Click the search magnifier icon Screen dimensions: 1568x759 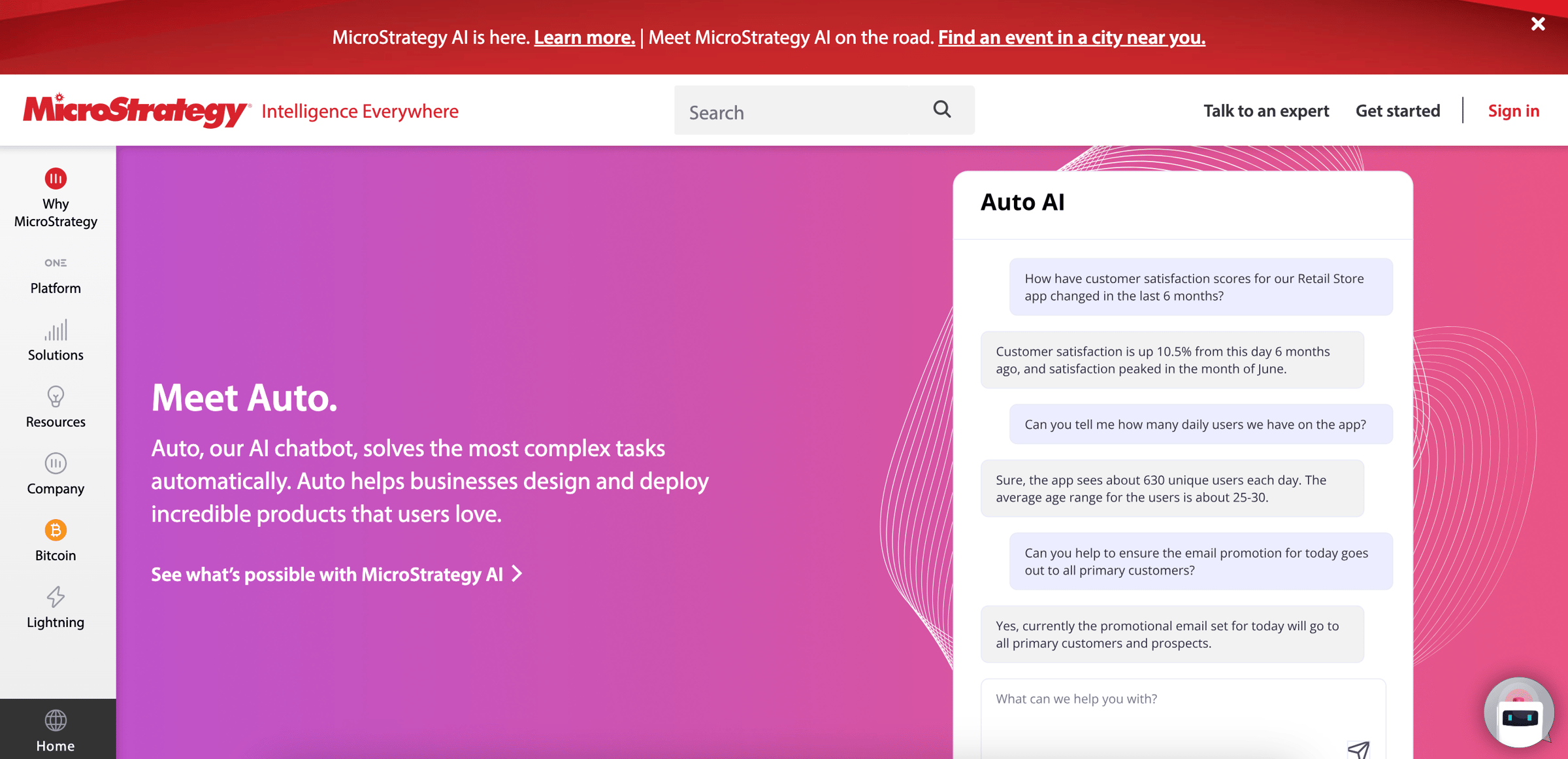click(x=941, y=109)
